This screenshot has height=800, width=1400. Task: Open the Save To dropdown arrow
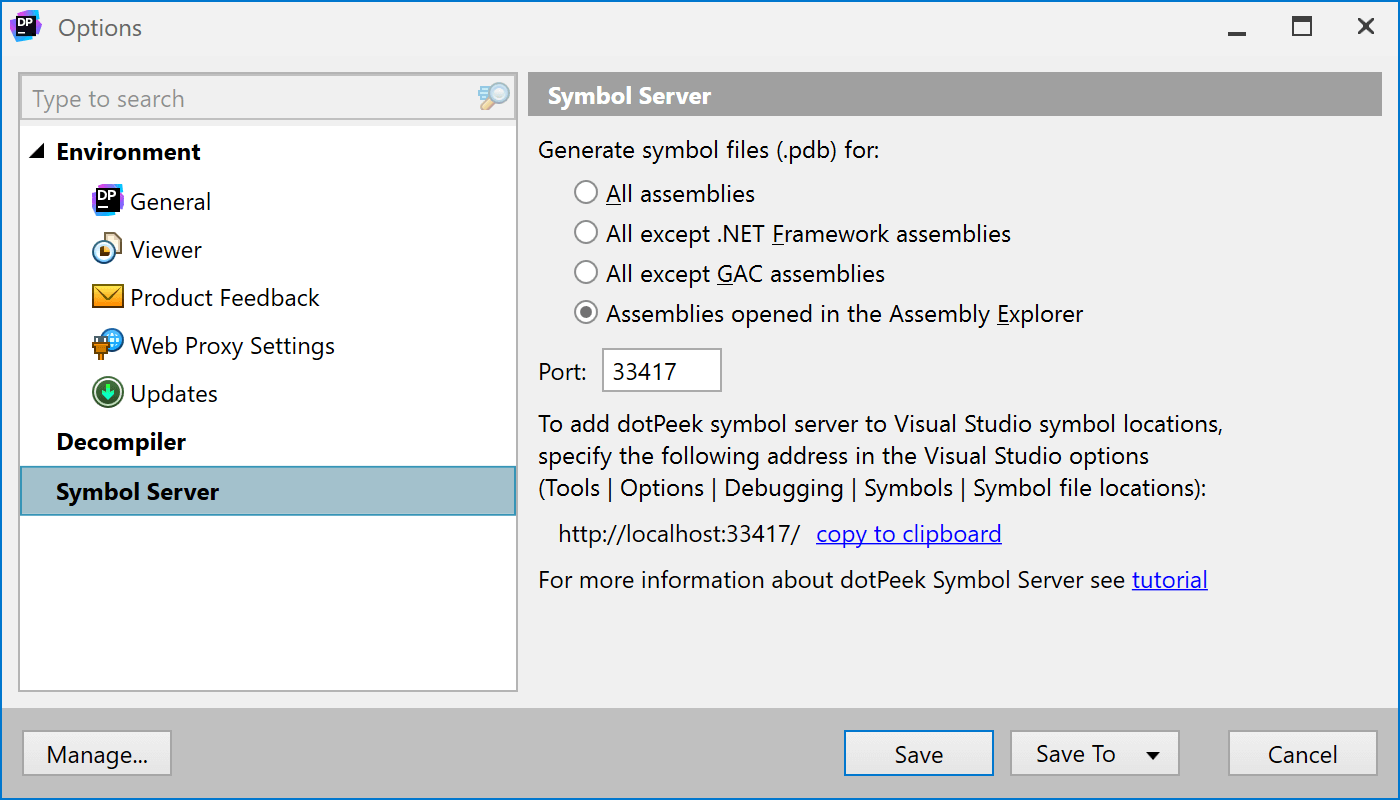click(1153, 755)
